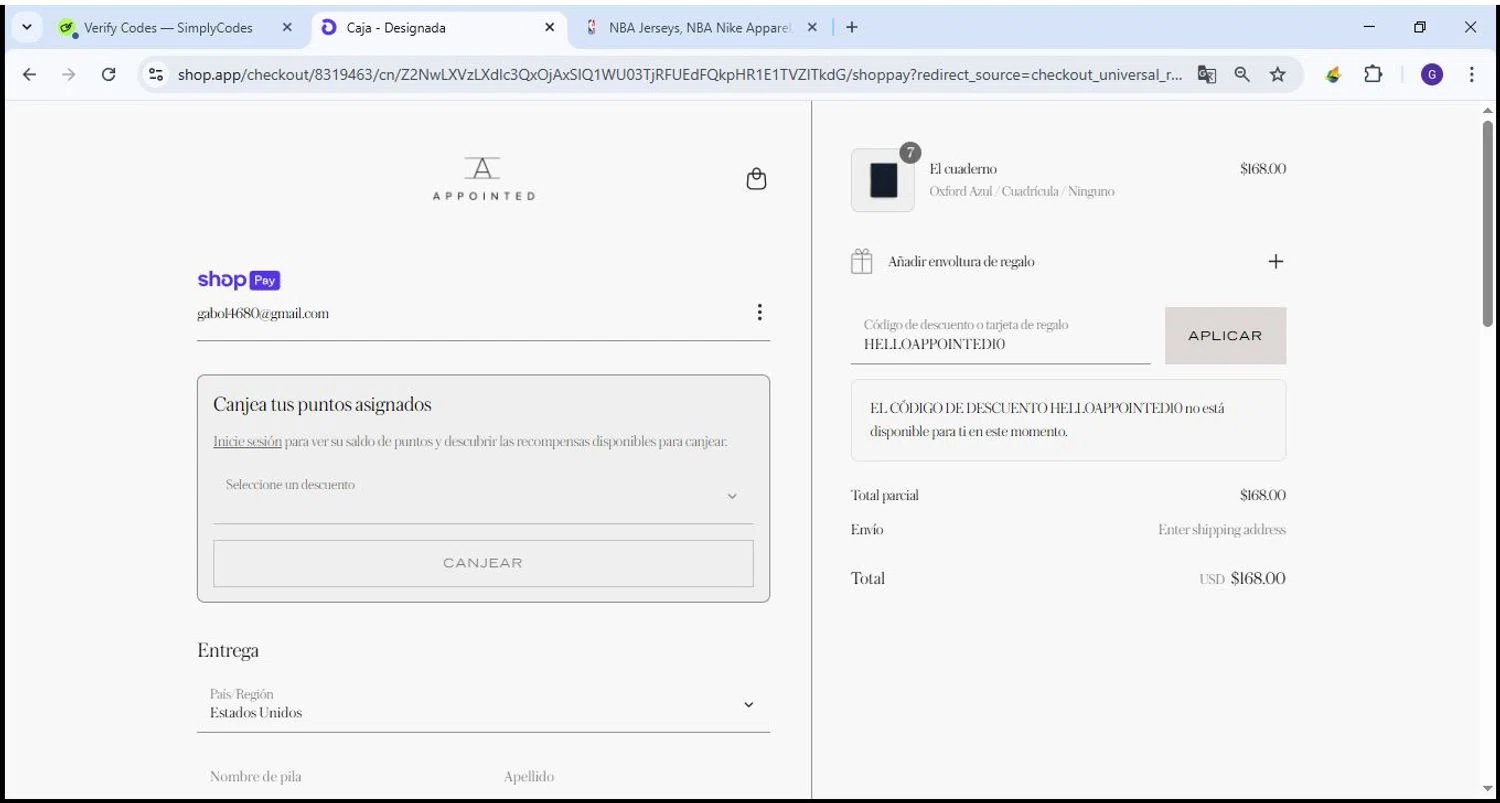The width and height of the screenshot is (1500, 803).
Task: Reload the checkout page
Action: tap(108, 74)
